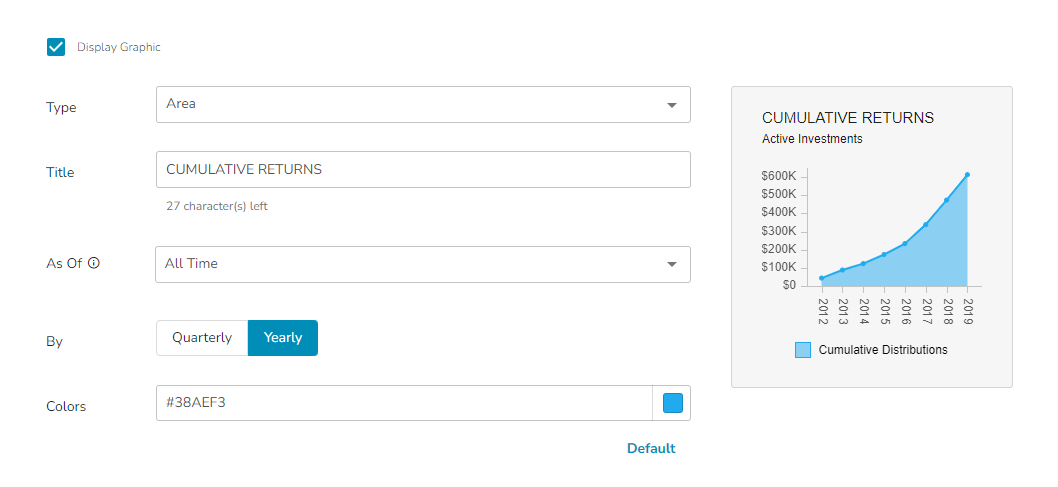The width and height of the screenshot is (1058, 487).
Task: Uncheck the Display Graphic checkbox
Action: point(56,47)
